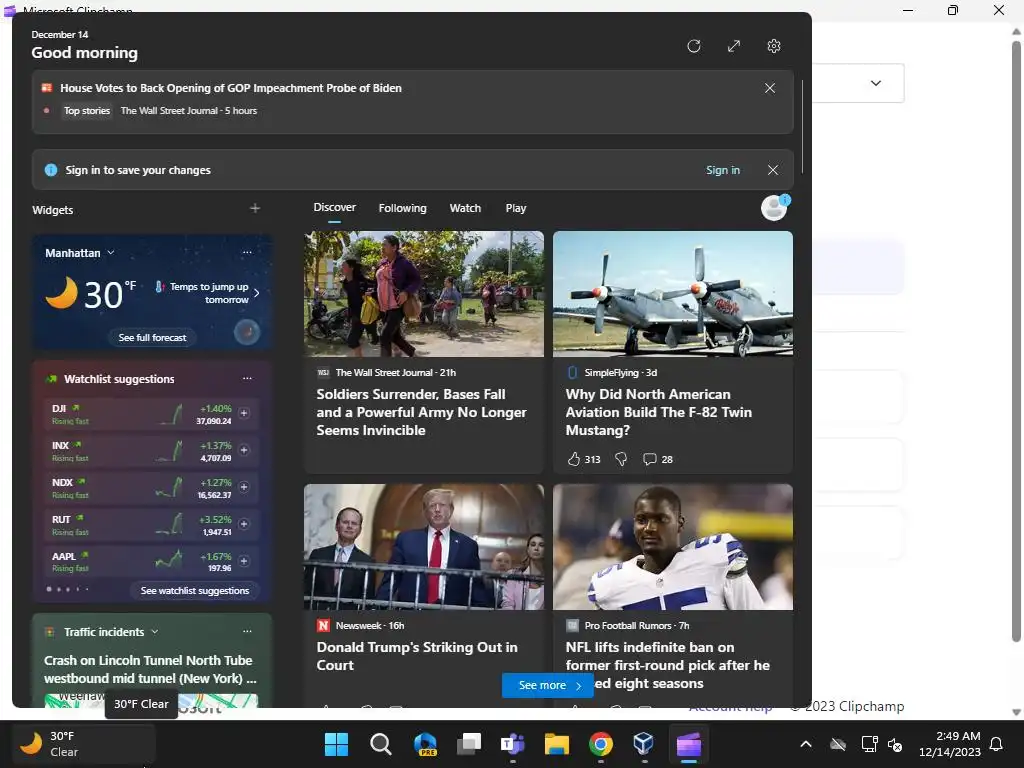Switch to the Play tab

[x=516, y=208]
